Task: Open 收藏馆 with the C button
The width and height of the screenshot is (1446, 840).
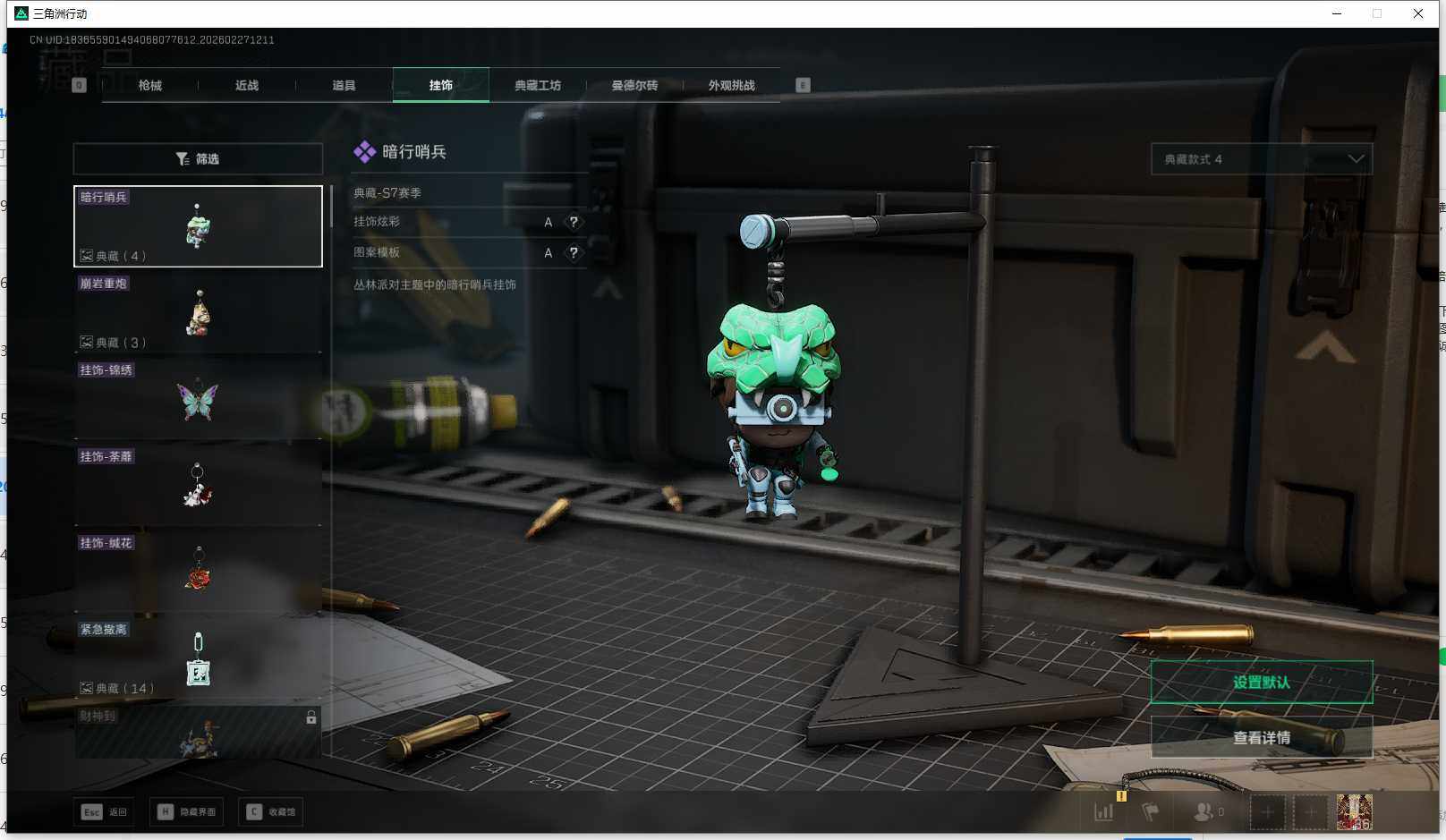Action: point(272,811)
